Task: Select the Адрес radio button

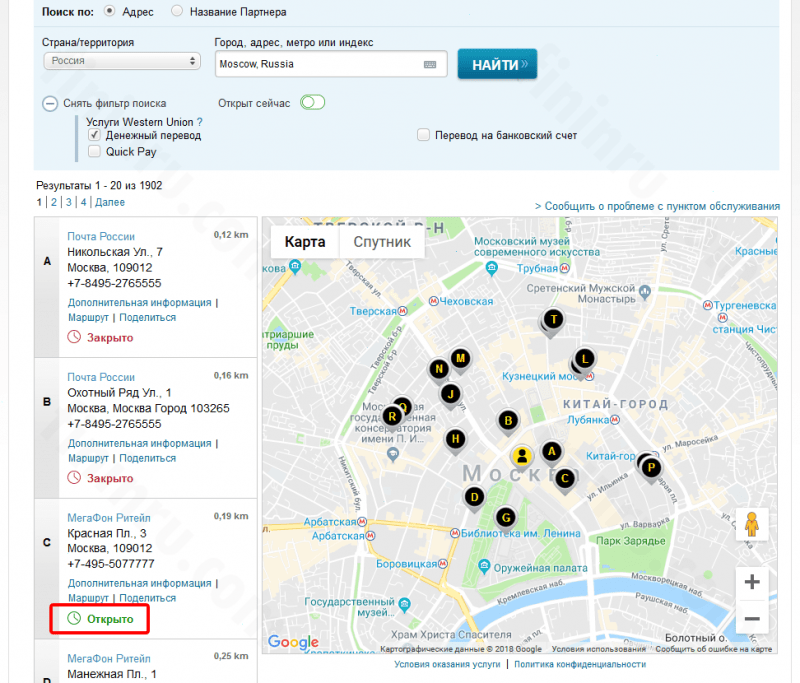Action: coord(109,11)
